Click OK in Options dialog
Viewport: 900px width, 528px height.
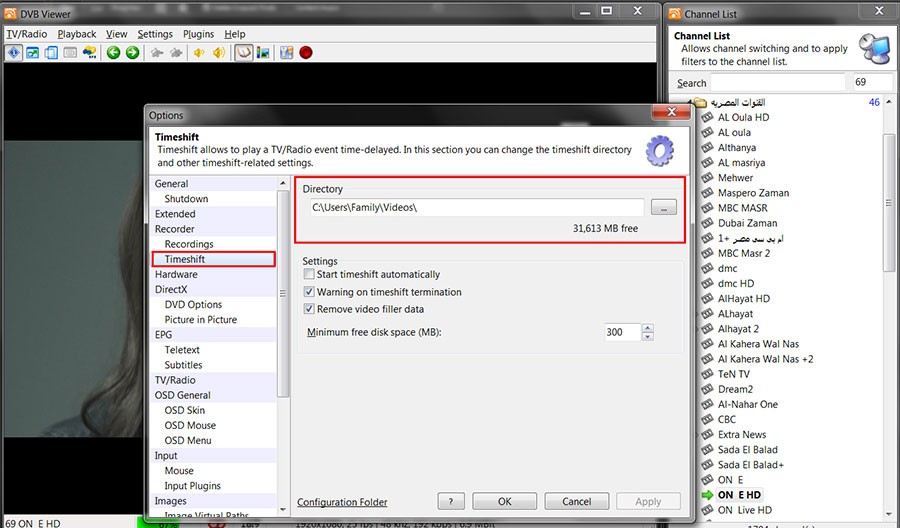[x=505, y=502]
